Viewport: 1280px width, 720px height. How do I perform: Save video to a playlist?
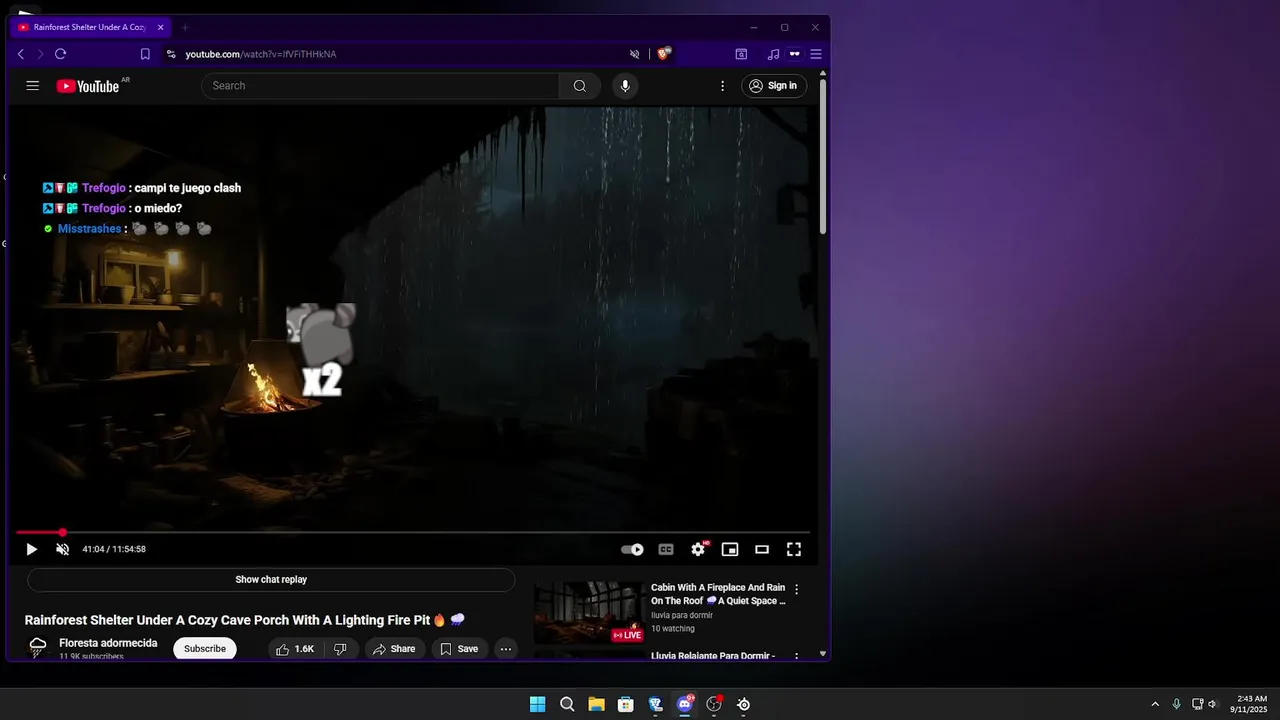(x=459, y=649)
